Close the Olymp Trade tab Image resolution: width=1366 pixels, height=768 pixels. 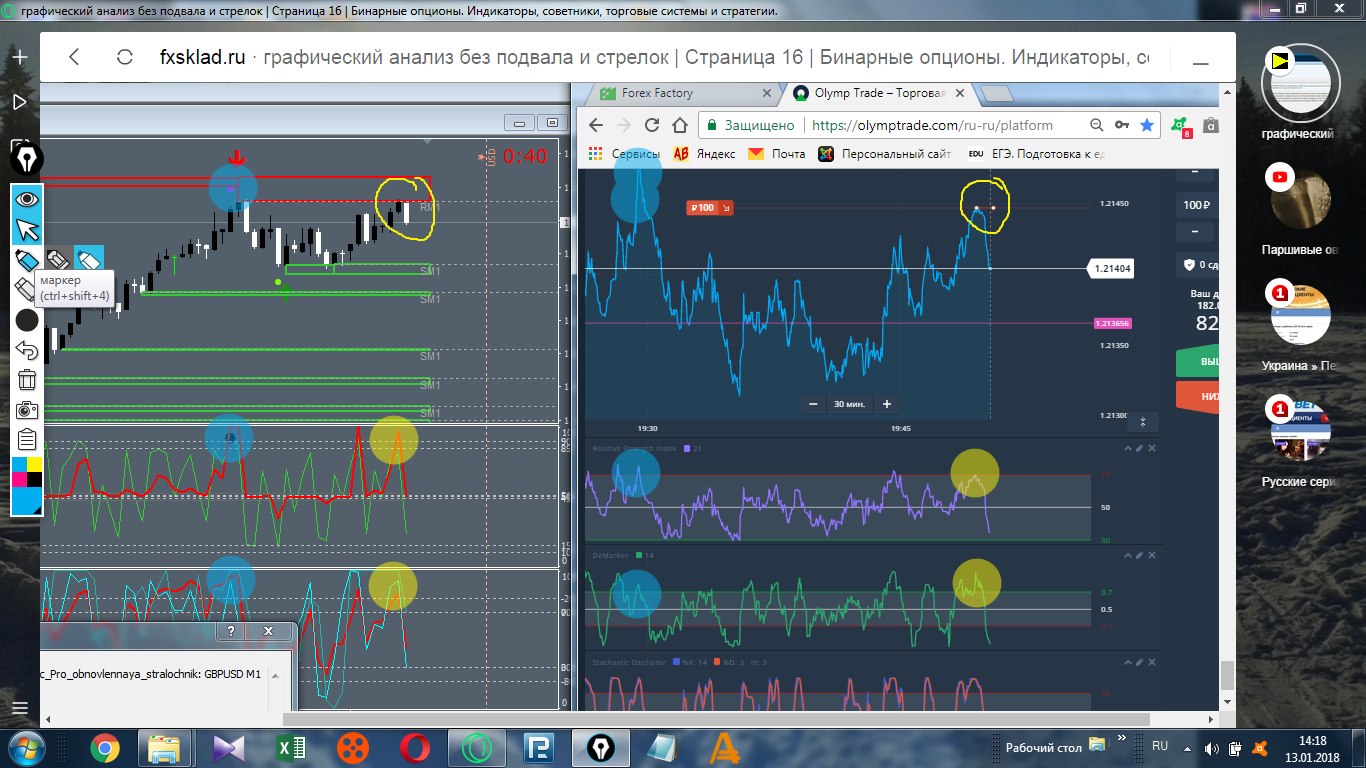coord(959,94)
